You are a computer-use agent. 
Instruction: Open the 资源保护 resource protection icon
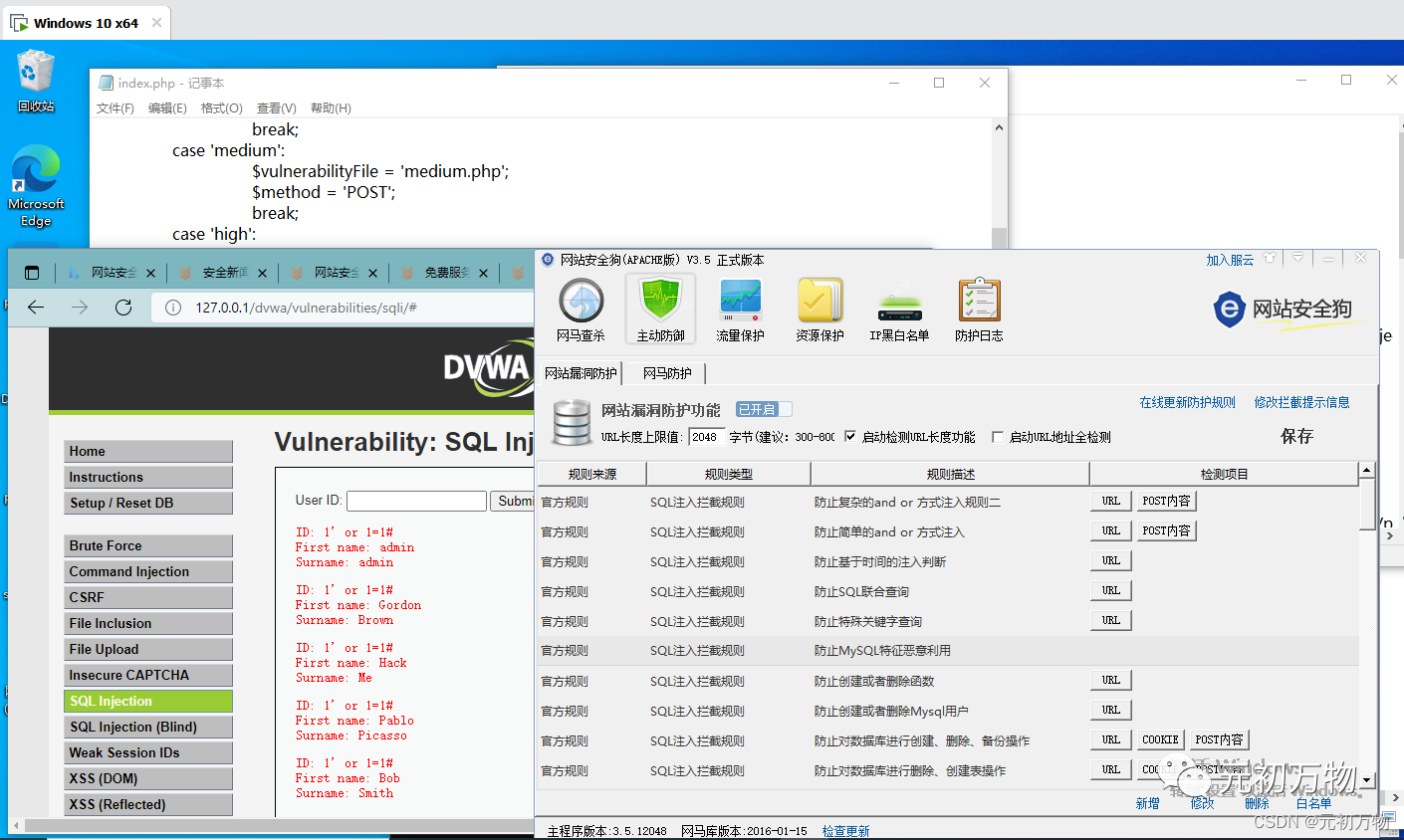(819, 310)
